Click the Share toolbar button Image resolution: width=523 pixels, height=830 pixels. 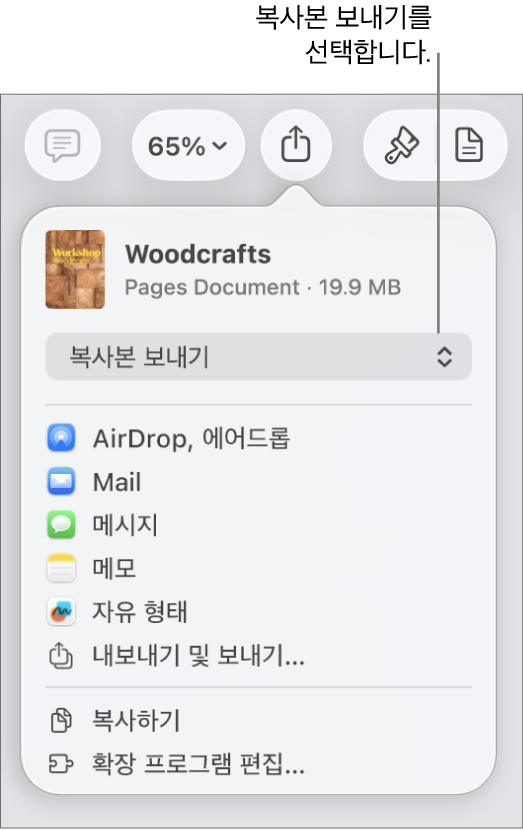tap(296, 146)
